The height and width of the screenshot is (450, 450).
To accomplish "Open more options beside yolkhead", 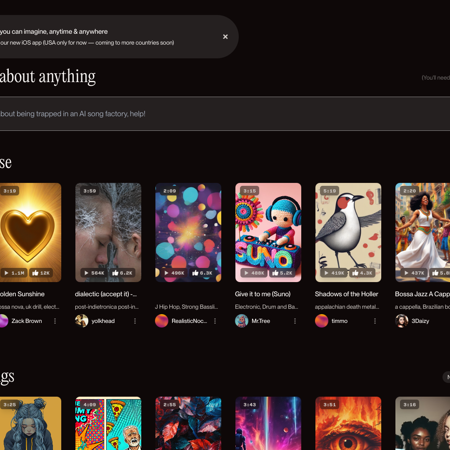I will [x=135, y=321].
